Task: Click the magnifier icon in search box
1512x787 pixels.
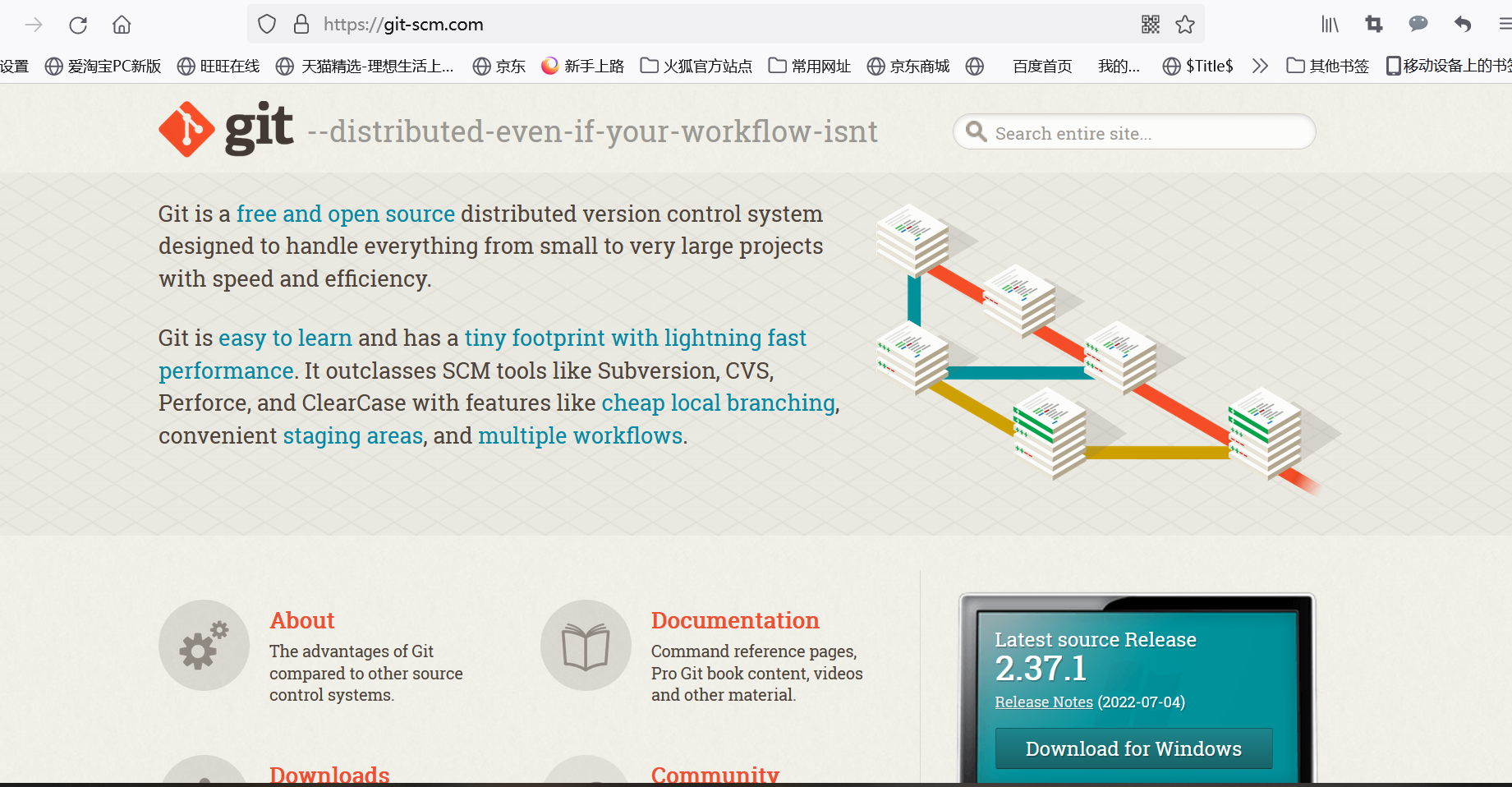Action: (x=976, y=131)
